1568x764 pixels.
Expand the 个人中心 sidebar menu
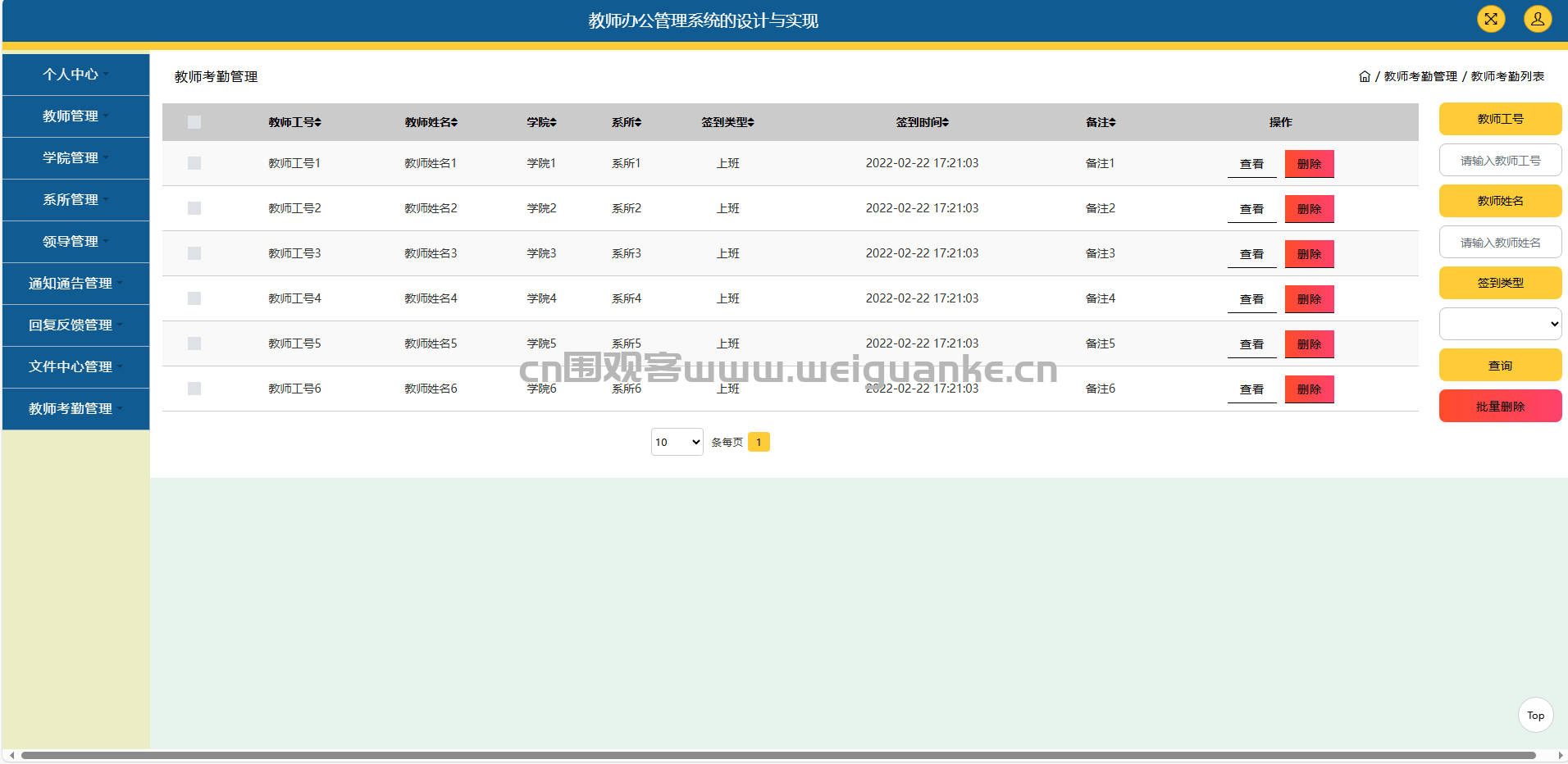pos(75,75)
